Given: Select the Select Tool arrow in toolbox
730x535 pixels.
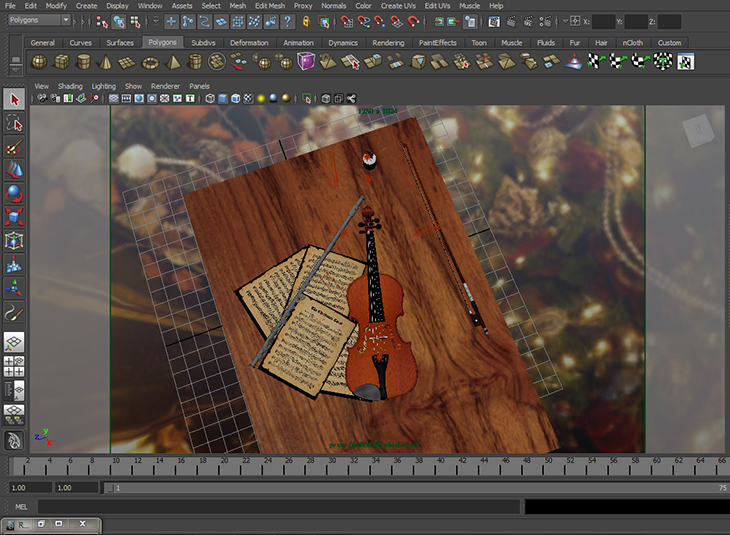Looking at the screenshot, I should (x=14, y=99).
